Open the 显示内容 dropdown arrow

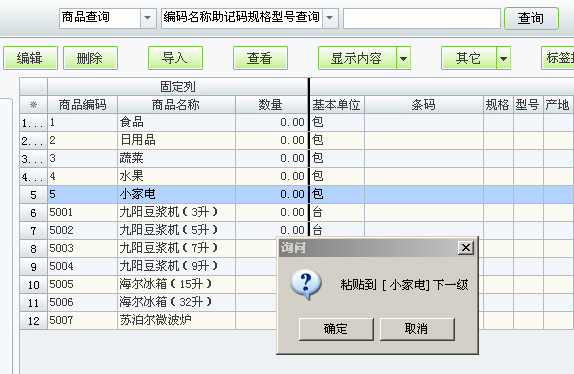[x=403, y=58]
